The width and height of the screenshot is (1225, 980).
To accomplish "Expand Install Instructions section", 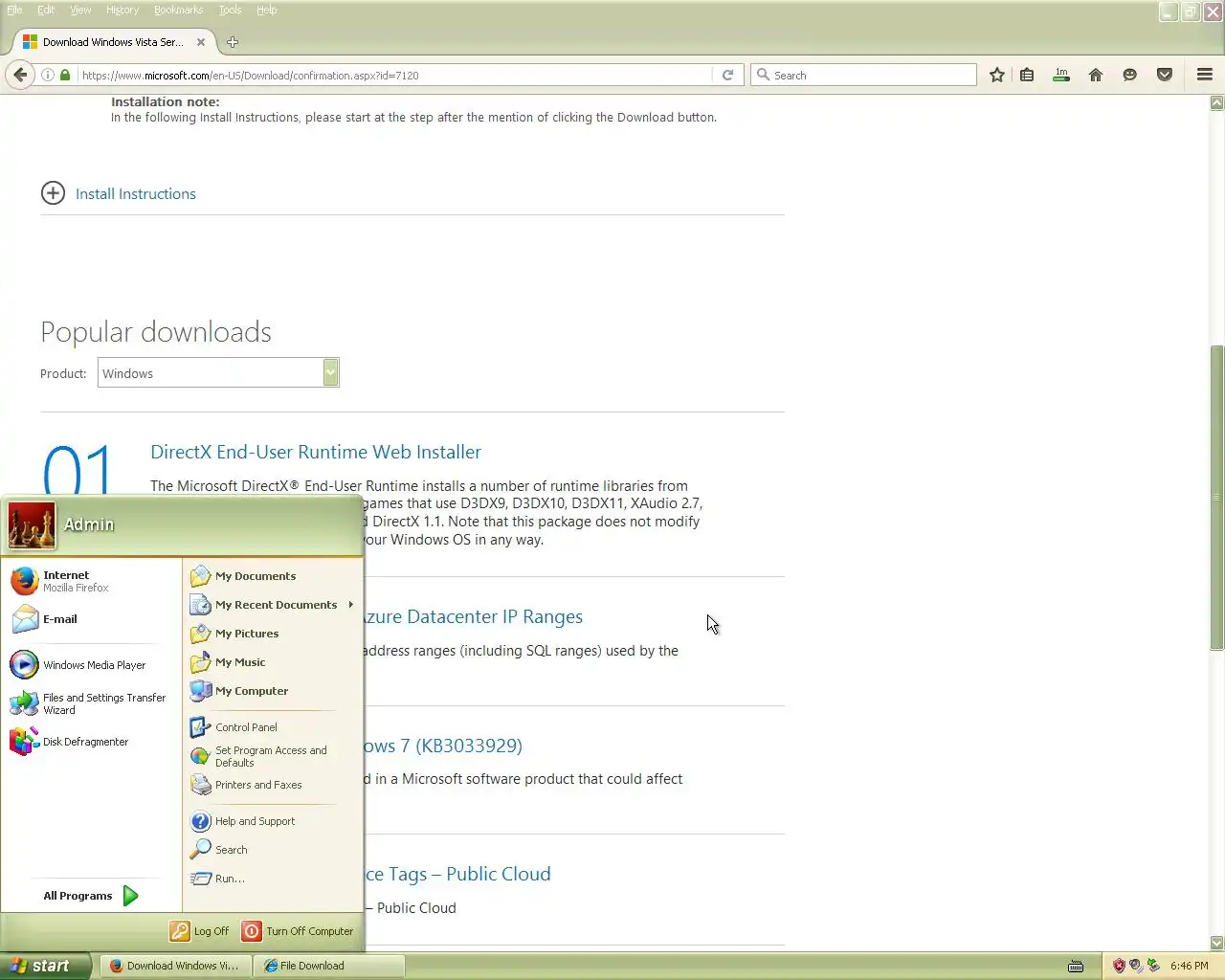I will pyautogui.click(x=119, y=193).
